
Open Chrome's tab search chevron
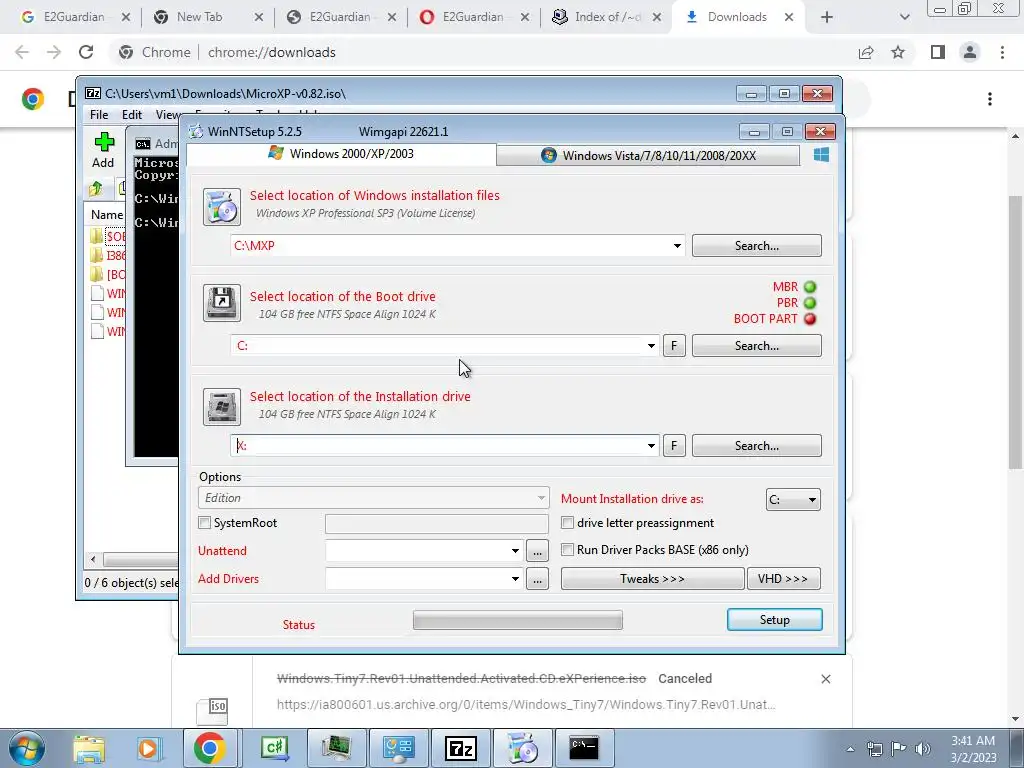tap(904, 17)
